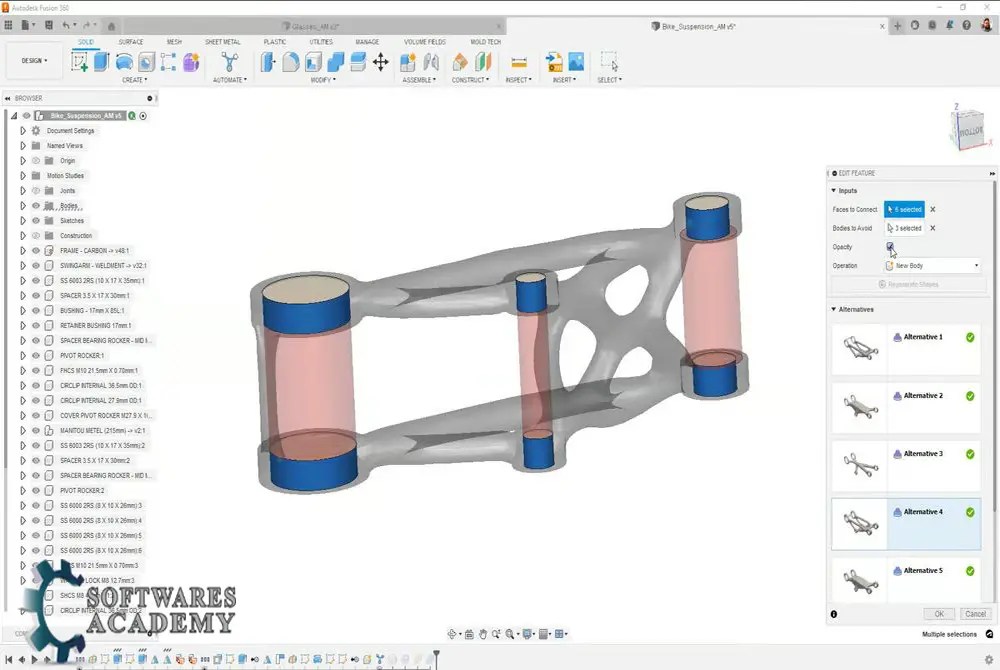This screenshot has width=1000, height=670.
Task: Switch to the MESH ribbon tab
Action: 176,42
